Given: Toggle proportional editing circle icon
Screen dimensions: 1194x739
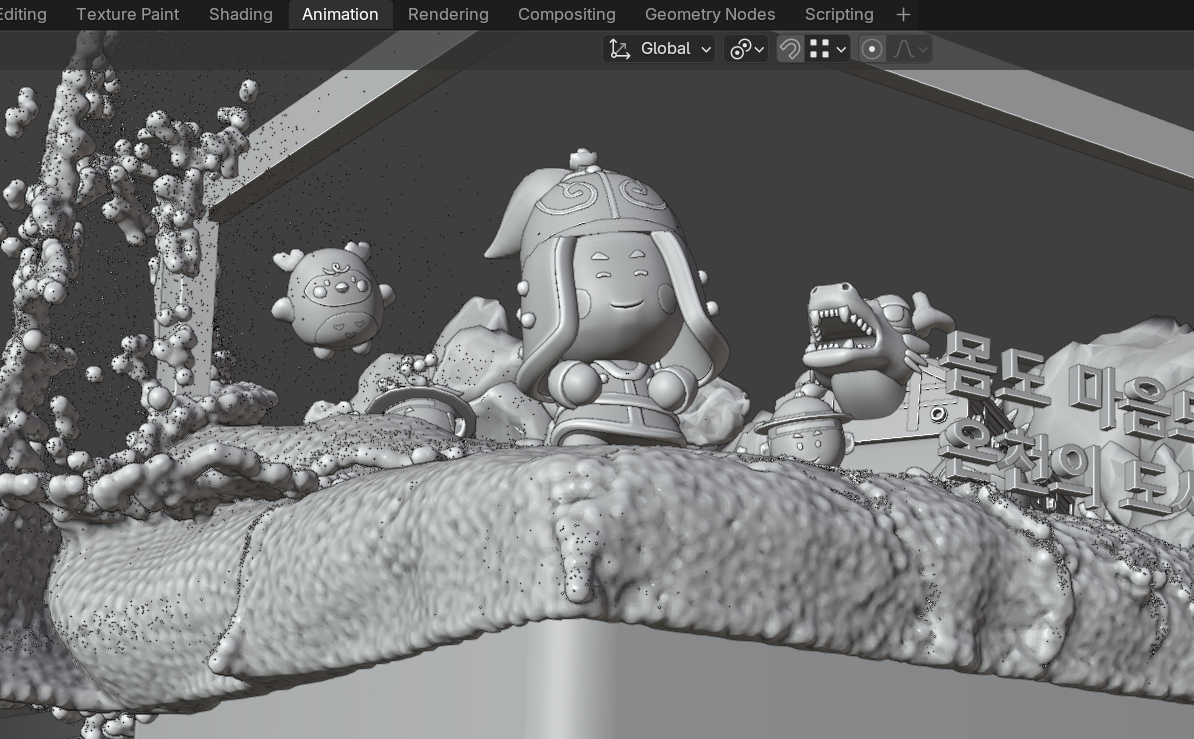Looking at the screenshot, I should 872,50.
